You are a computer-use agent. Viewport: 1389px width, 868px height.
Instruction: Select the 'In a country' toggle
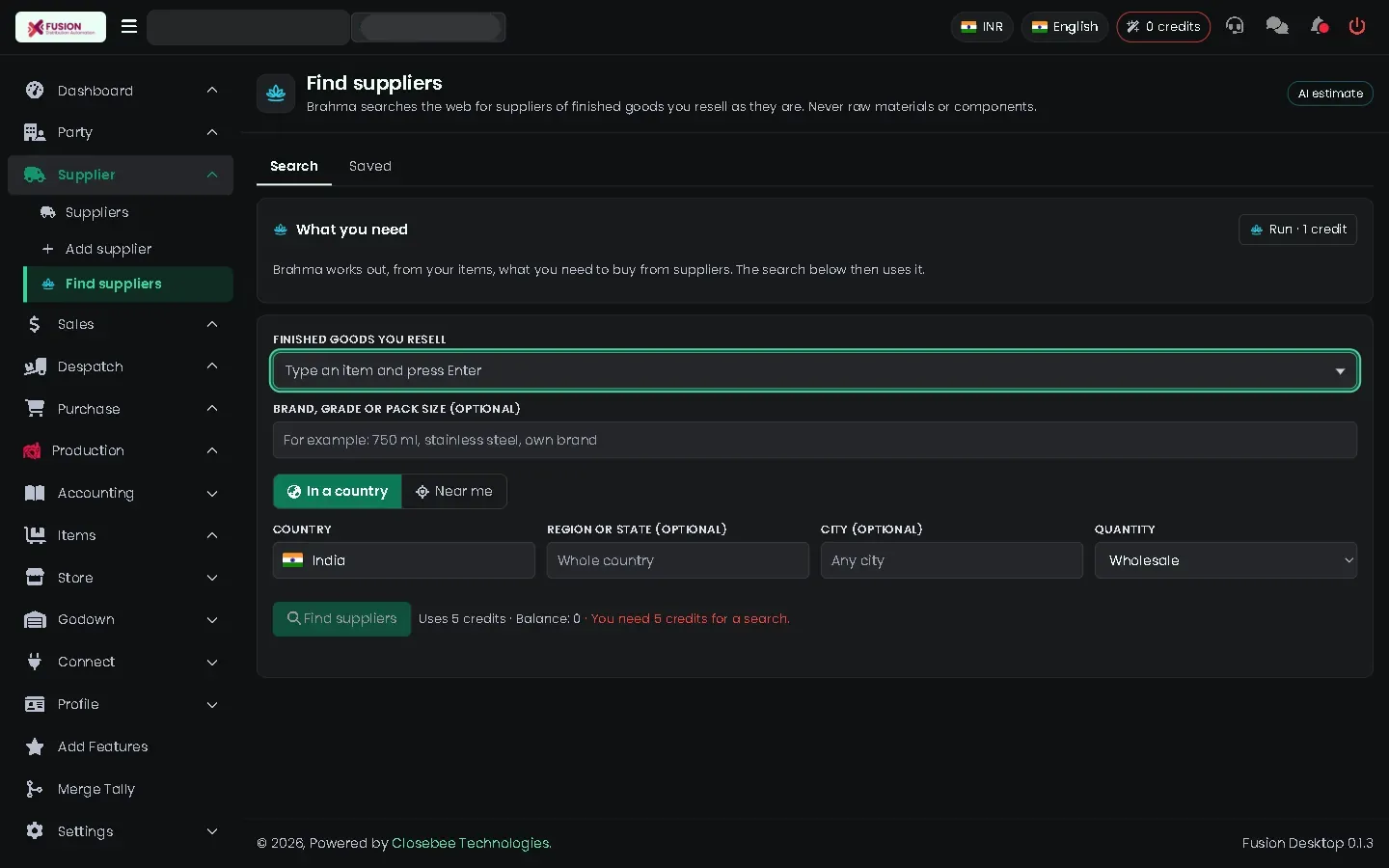pyautogui.click(x=338, y=491)
